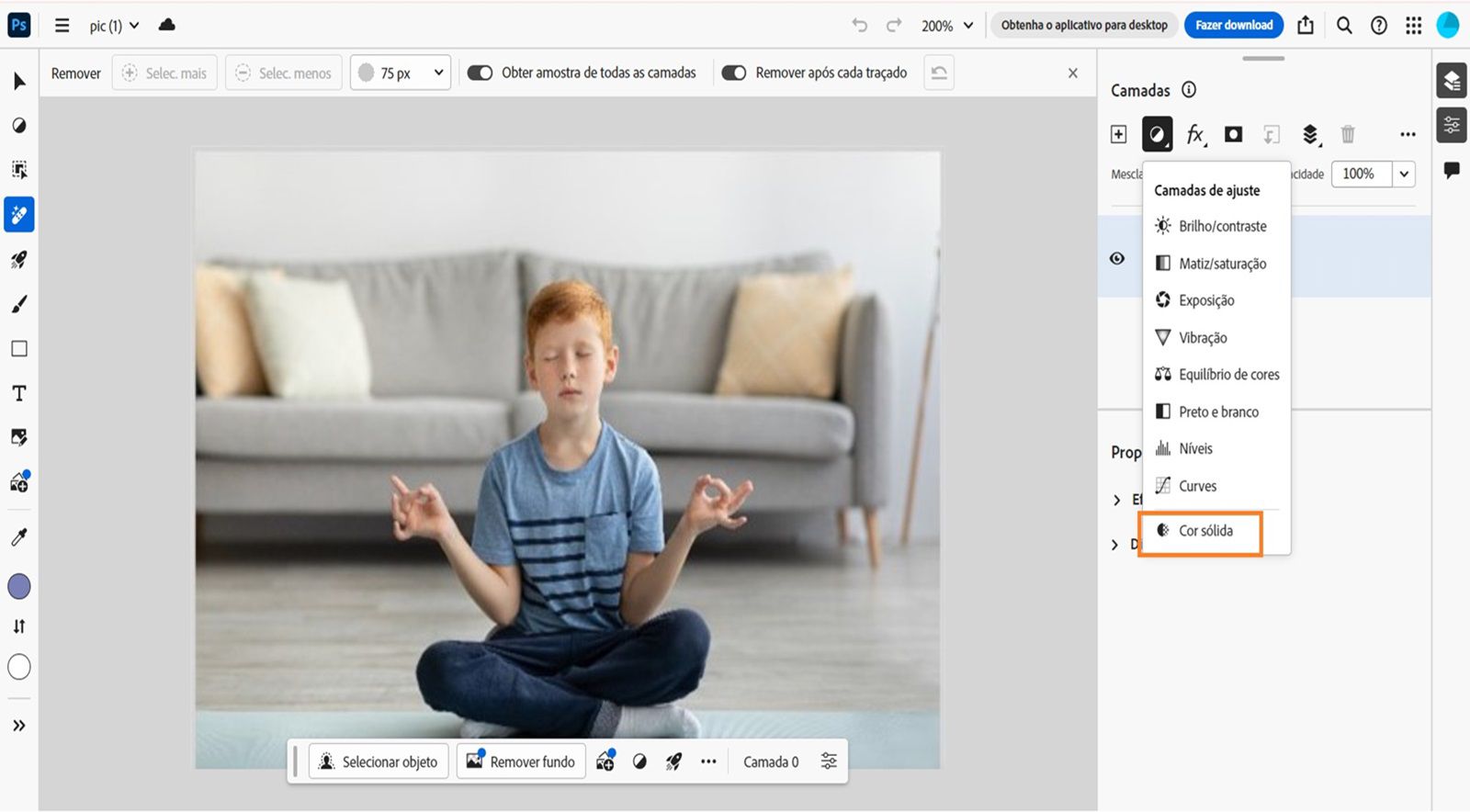Click the adjustment layer button in Camadas
The image size is (1470, 812).
[x=1158, y=134]
